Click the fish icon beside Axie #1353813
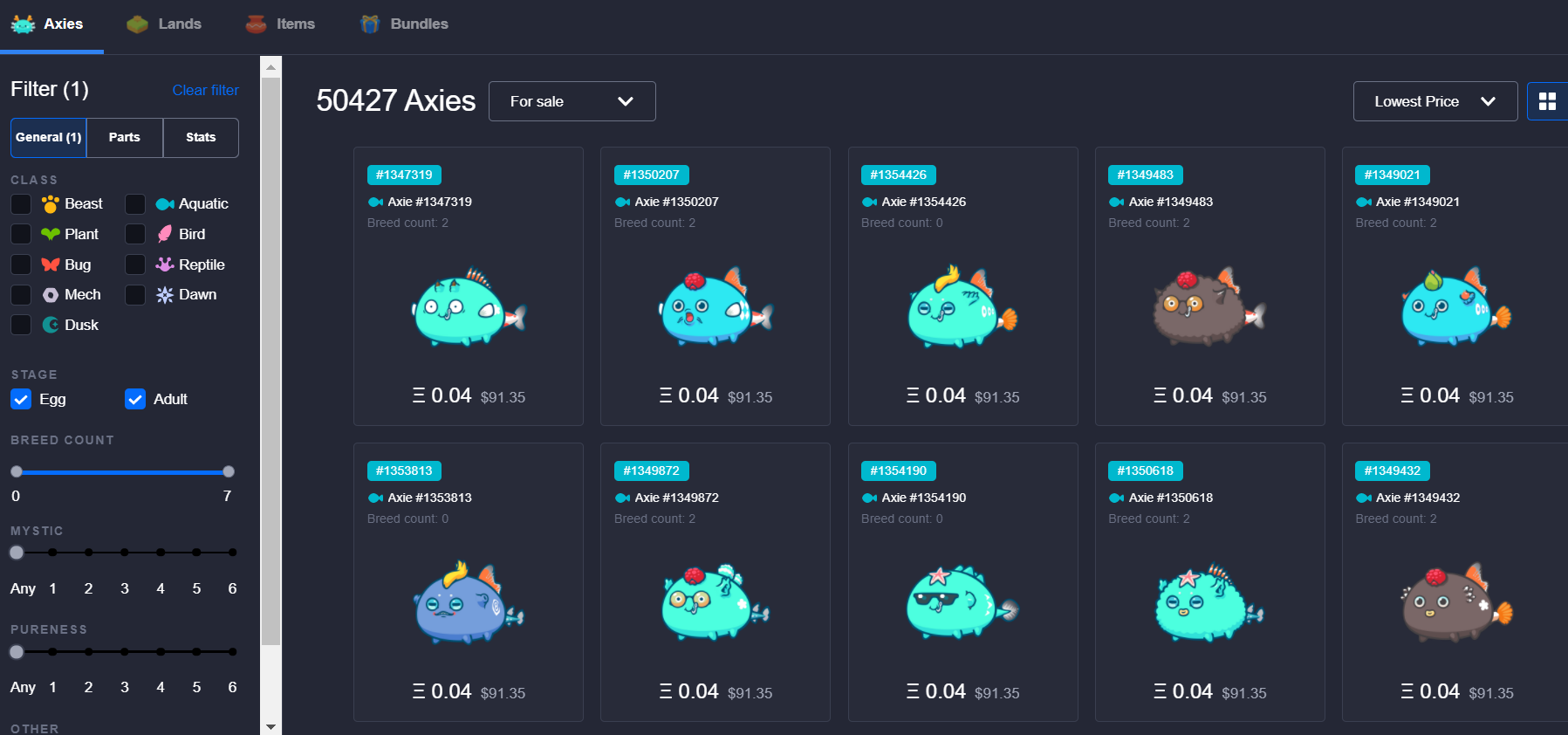Image resolution: width=1568 pixels, height=735 pixels. pos(375,498)
